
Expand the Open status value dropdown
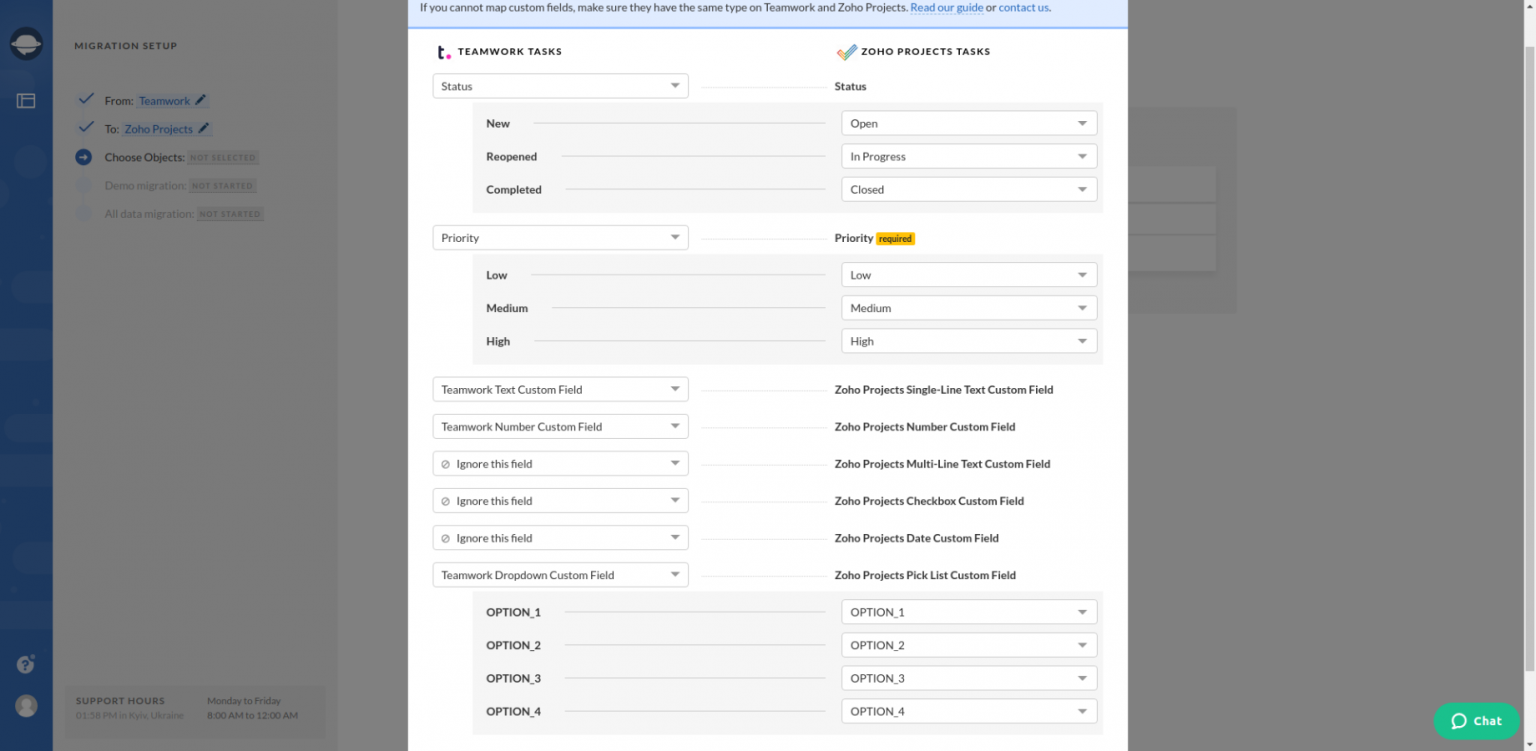coord(968,124)
